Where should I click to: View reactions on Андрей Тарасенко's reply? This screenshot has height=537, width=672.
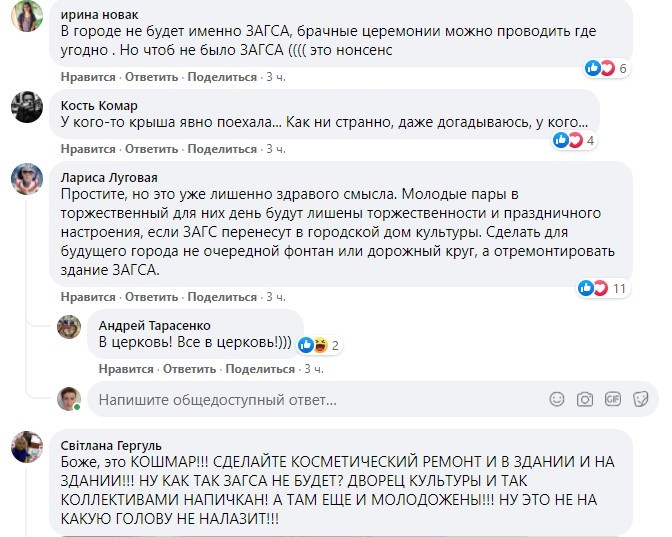(320, 345)
